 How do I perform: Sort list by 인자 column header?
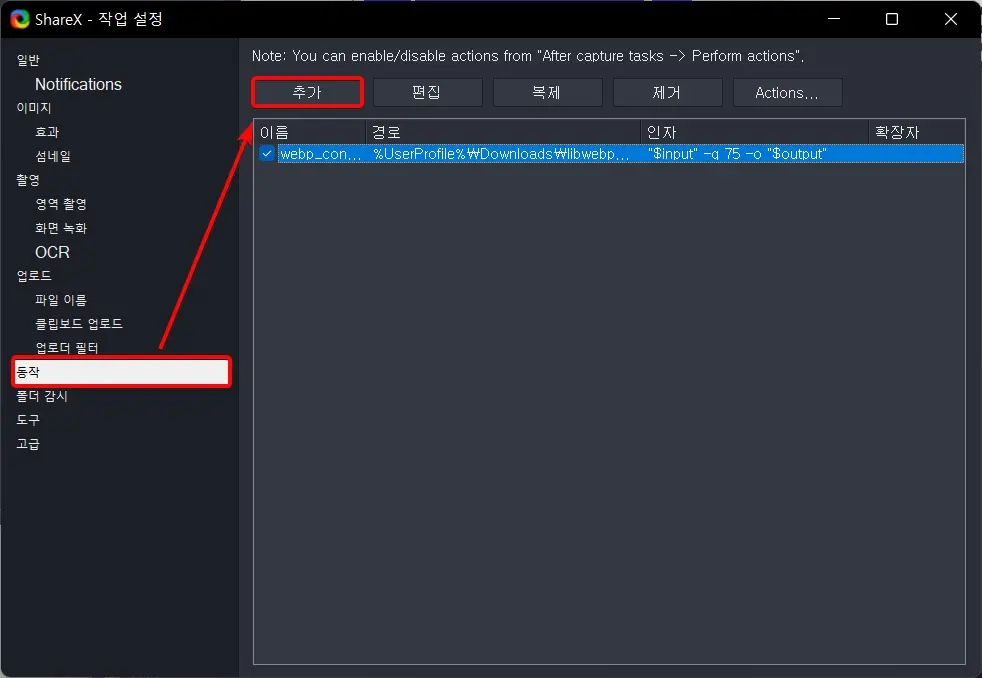click(755, 132)
